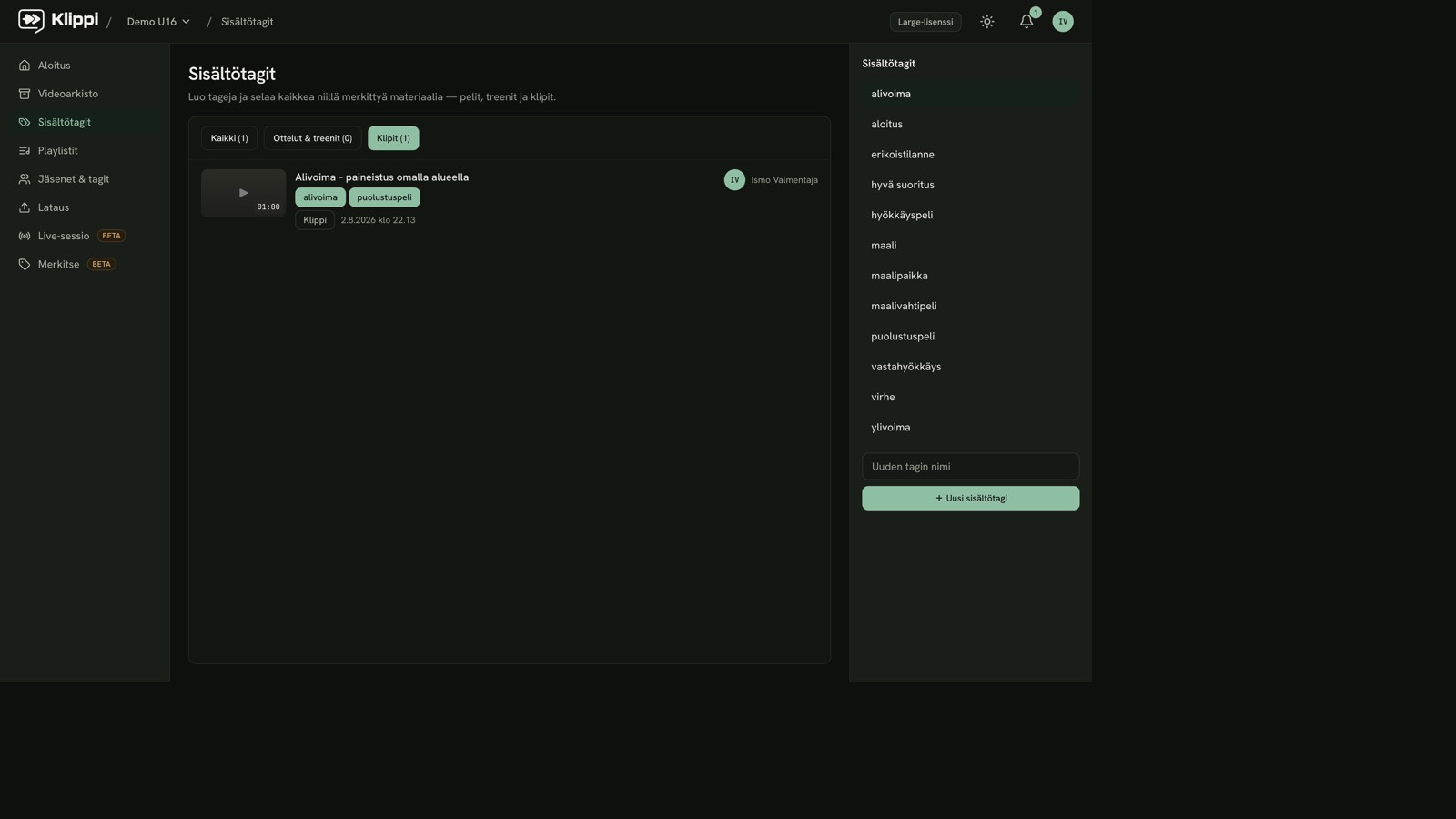1456x819 pixels.
Task: Expand the Demo U16 team dropdown
Action: click(x=158, y=22)
